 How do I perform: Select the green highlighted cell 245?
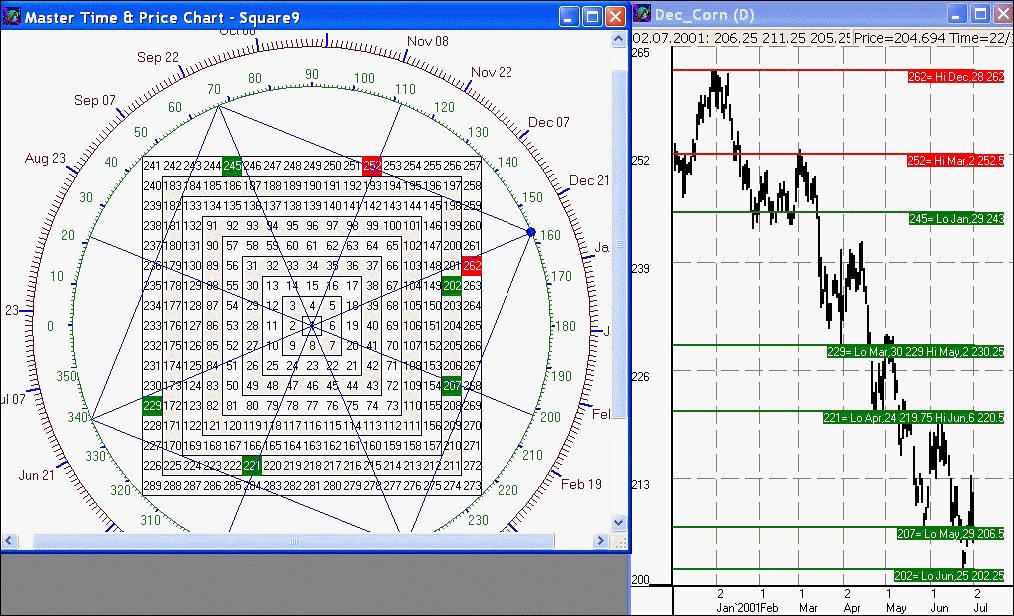tap(232, 166)
